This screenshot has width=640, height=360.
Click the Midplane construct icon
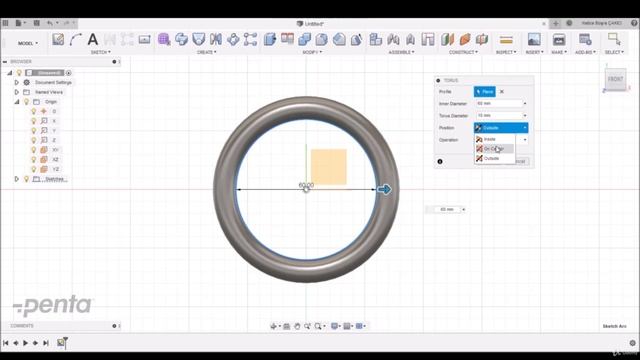click(482, 39)
